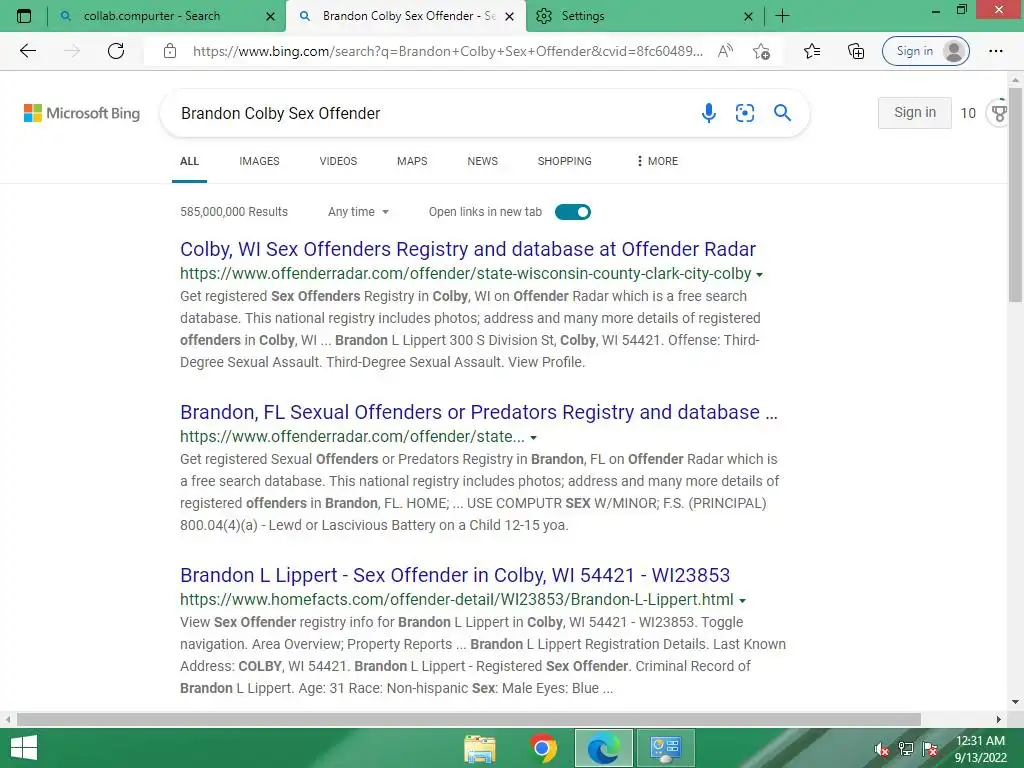The height and width of the screenshot is (768, 1024).
Task: Click the Edge profile Sign in button
Action: click(x=925, y=51)
